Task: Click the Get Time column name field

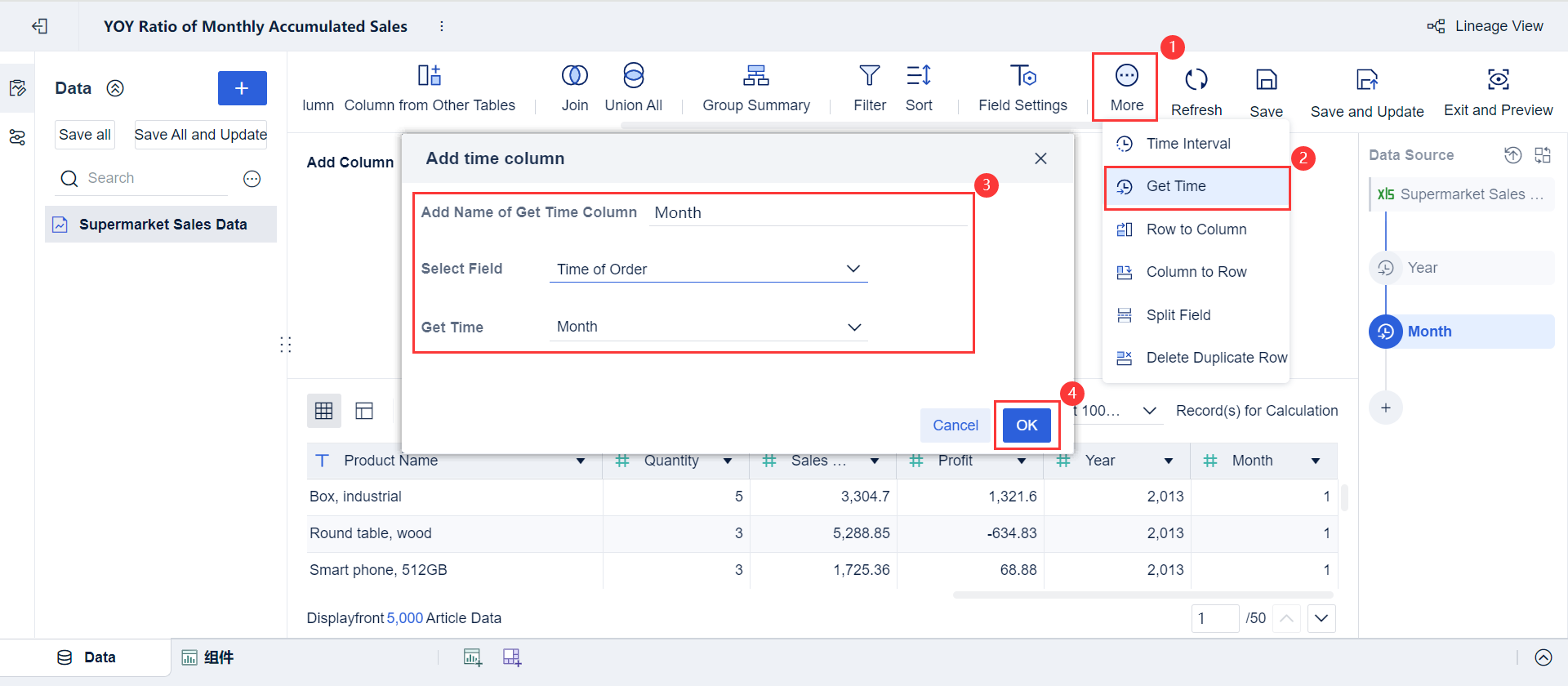Action: point(807,213)
